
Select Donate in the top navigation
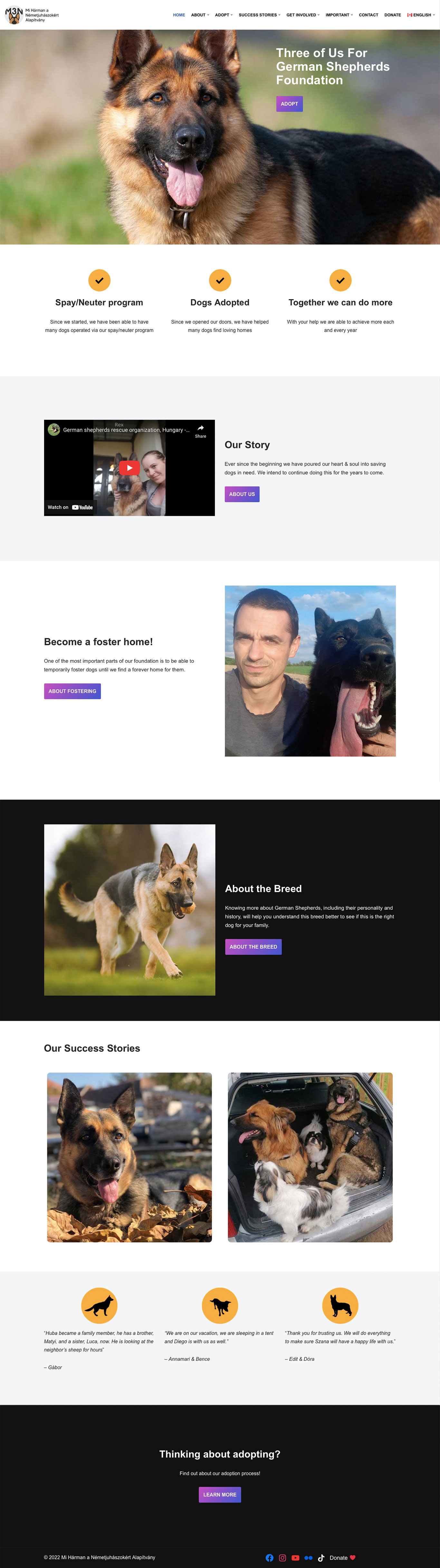[393, 14]
